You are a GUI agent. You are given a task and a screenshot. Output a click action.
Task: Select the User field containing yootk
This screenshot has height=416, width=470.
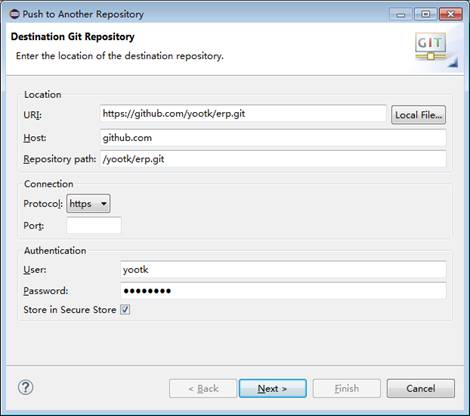tap(283, 269)
